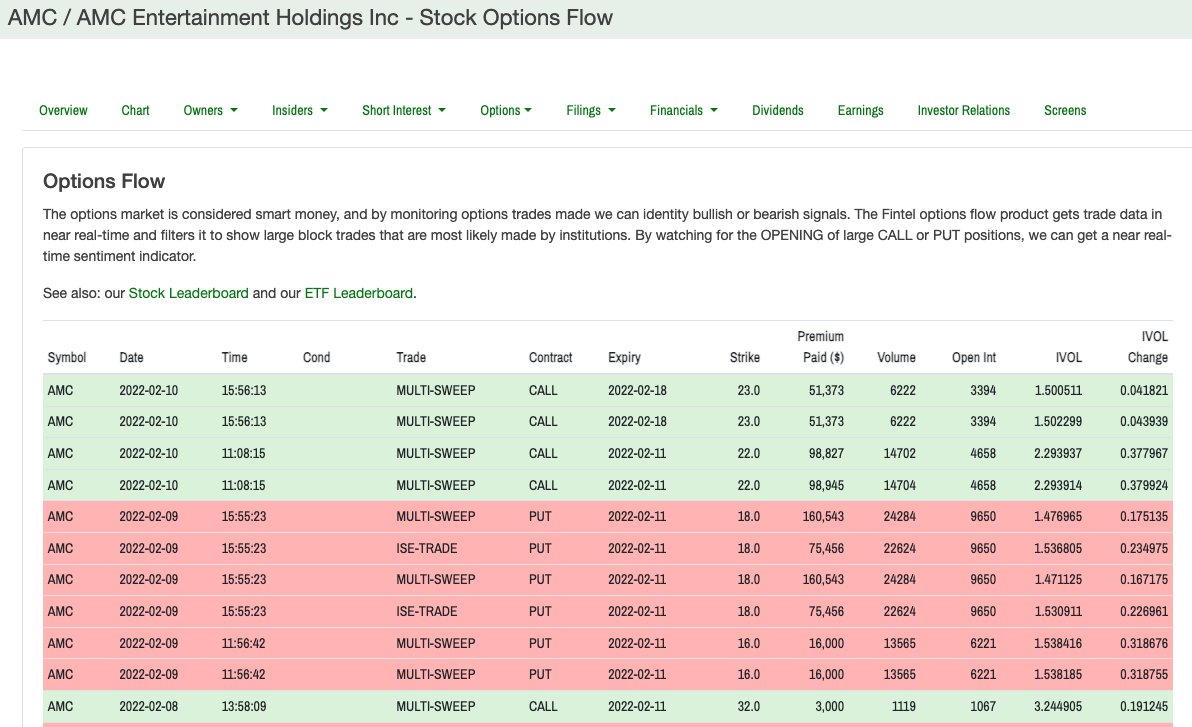Image resolution: width=1192 pixels, height=727 pixels.
Task: Open the Chart tab
Action: point(135,110)
